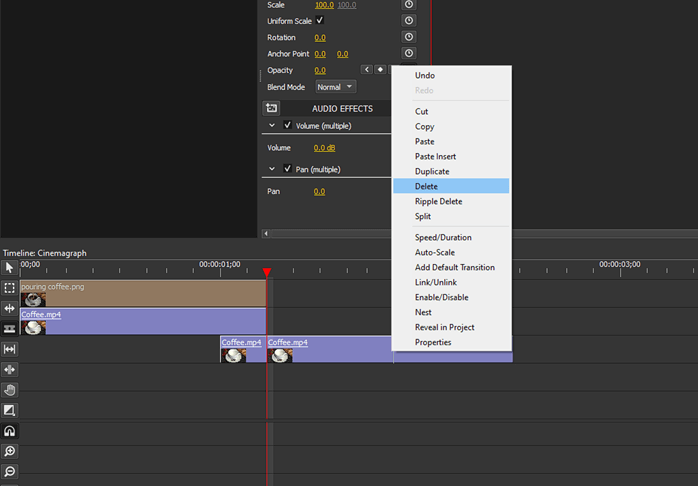
Task: Click the Volume 0.0 dB value
Action: click(324, 148)
